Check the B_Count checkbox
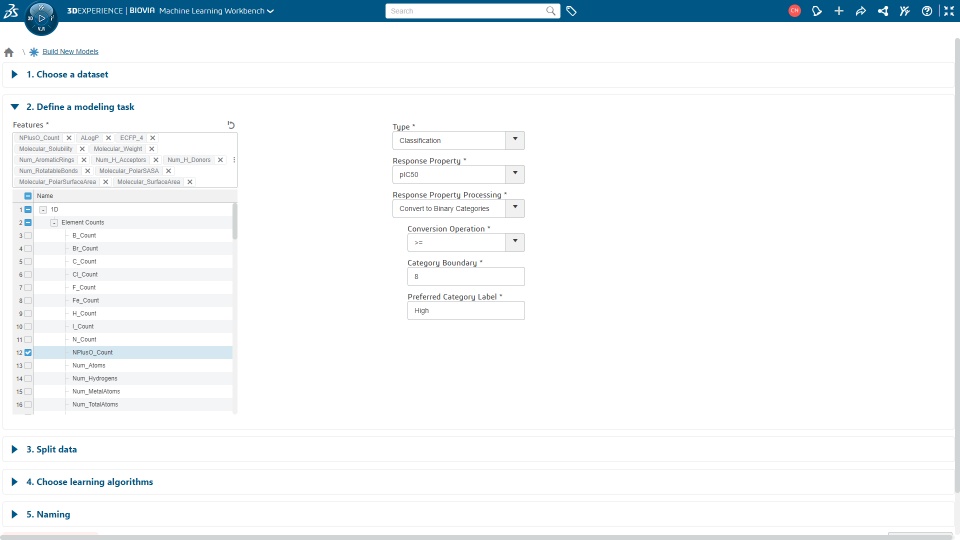This screenshot has width=960, height=540. point(28,235)
